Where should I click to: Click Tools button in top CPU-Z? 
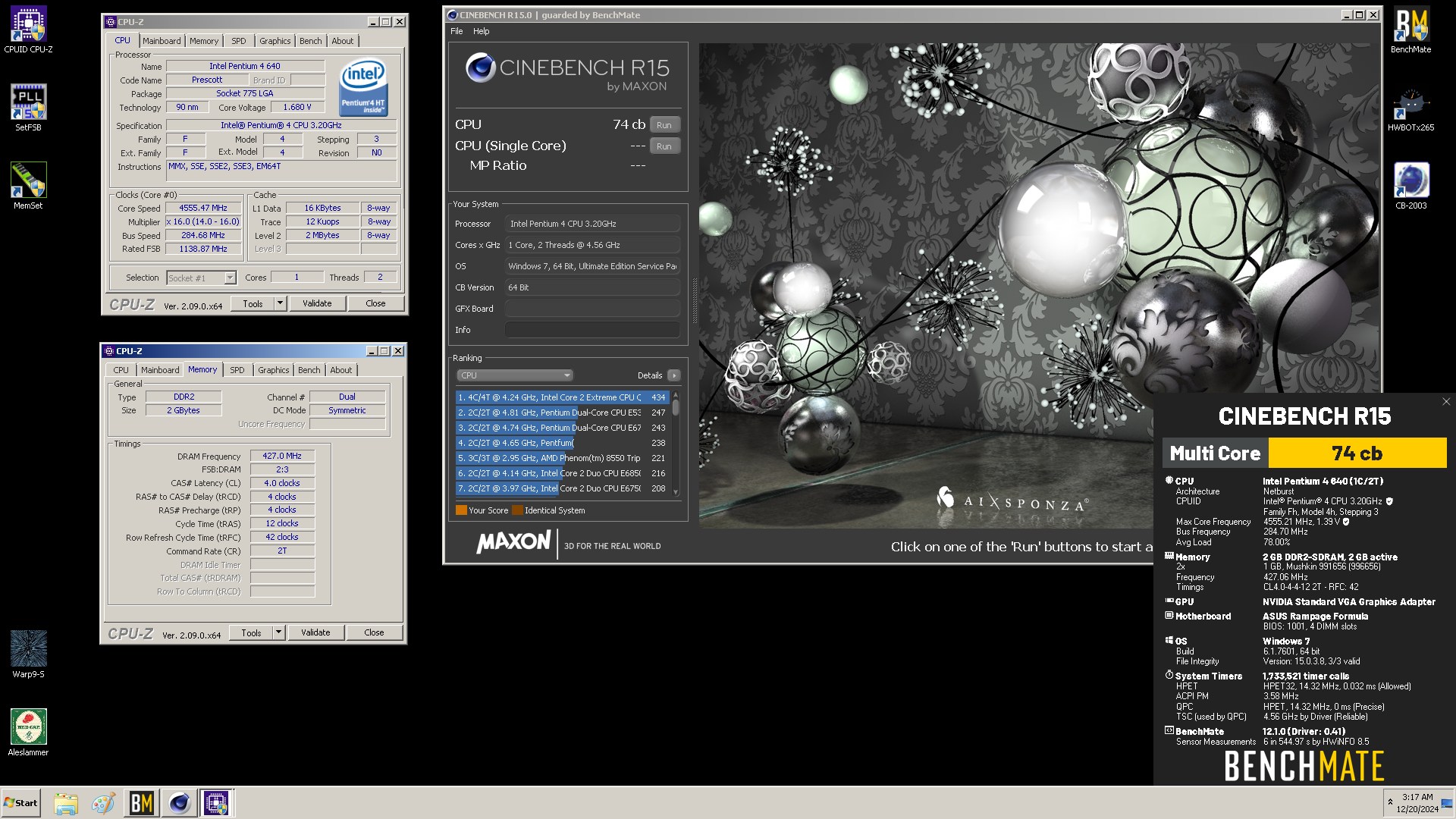pyautogui.click(x=253, y=304)
